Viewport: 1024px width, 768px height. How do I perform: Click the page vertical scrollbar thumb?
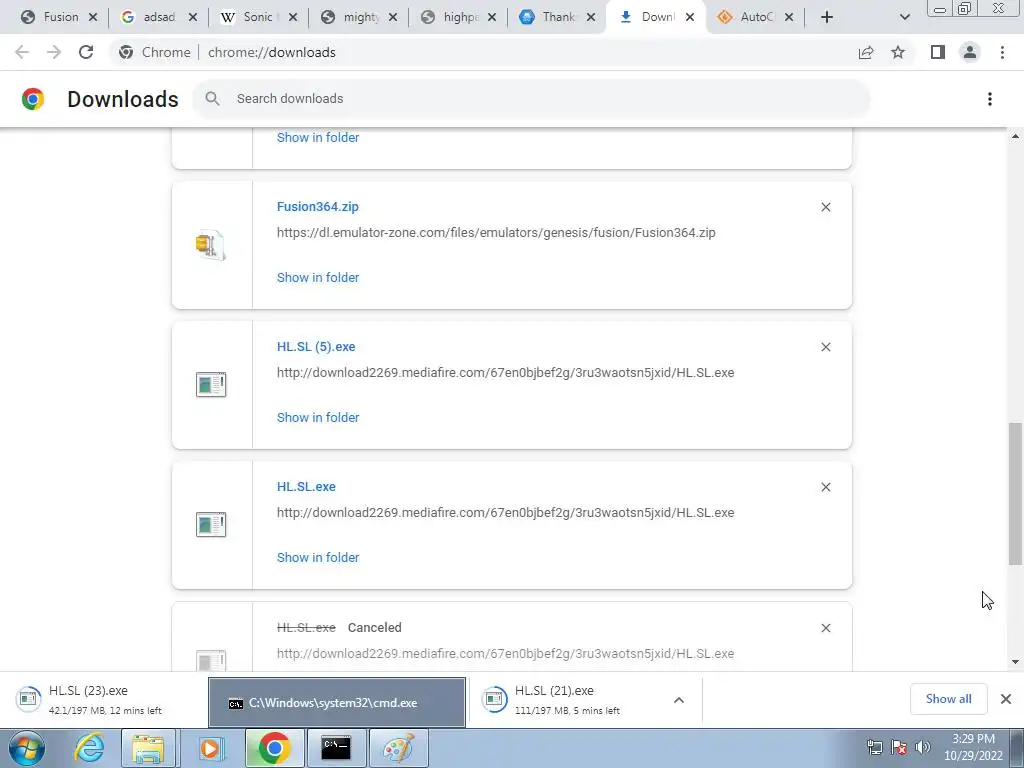(1015, 493)
